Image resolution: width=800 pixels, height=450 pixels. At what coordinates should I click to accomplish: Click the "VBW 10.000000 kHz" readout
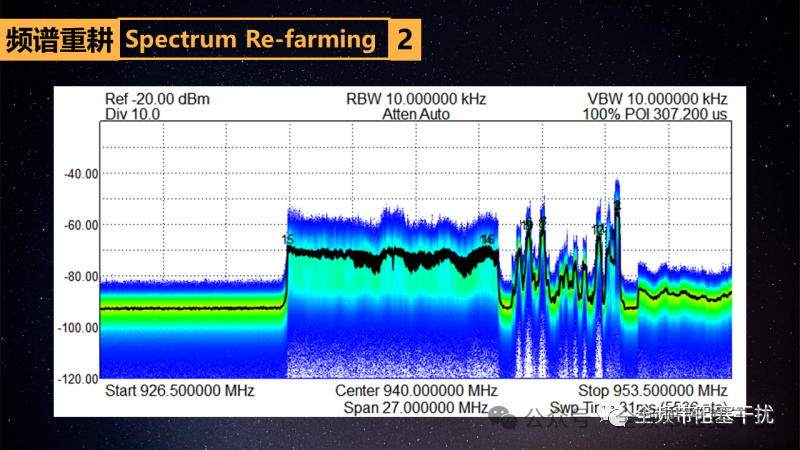point(657,99)
